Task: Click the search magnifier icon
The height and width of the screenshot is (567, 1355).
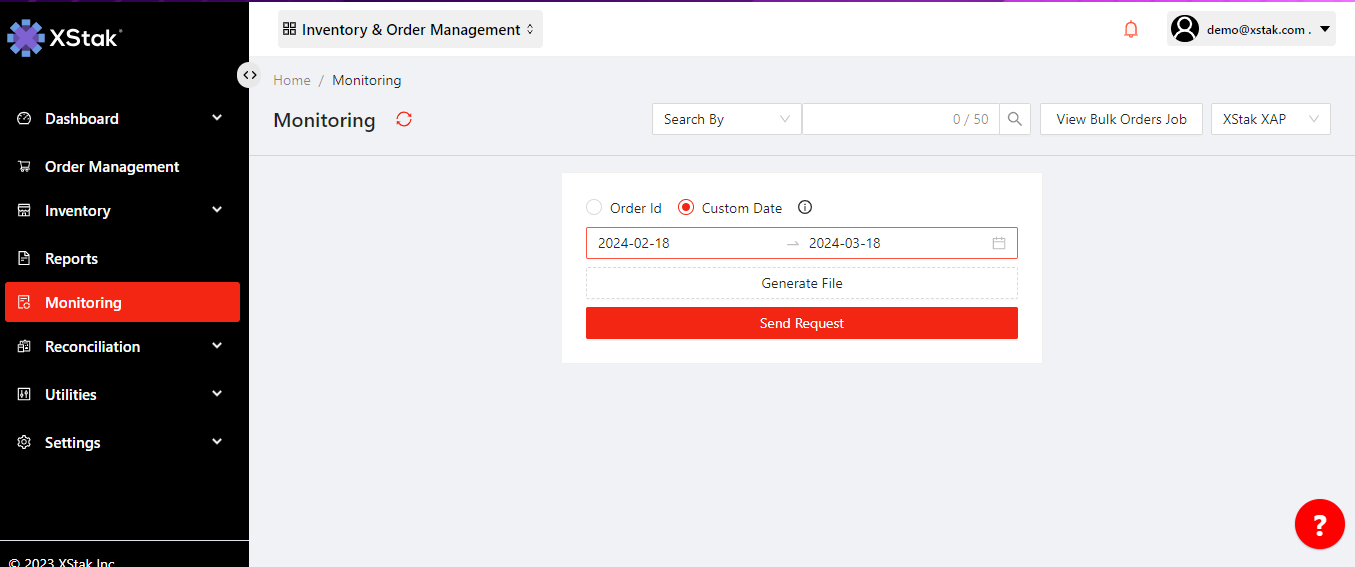Action: 1014,119
